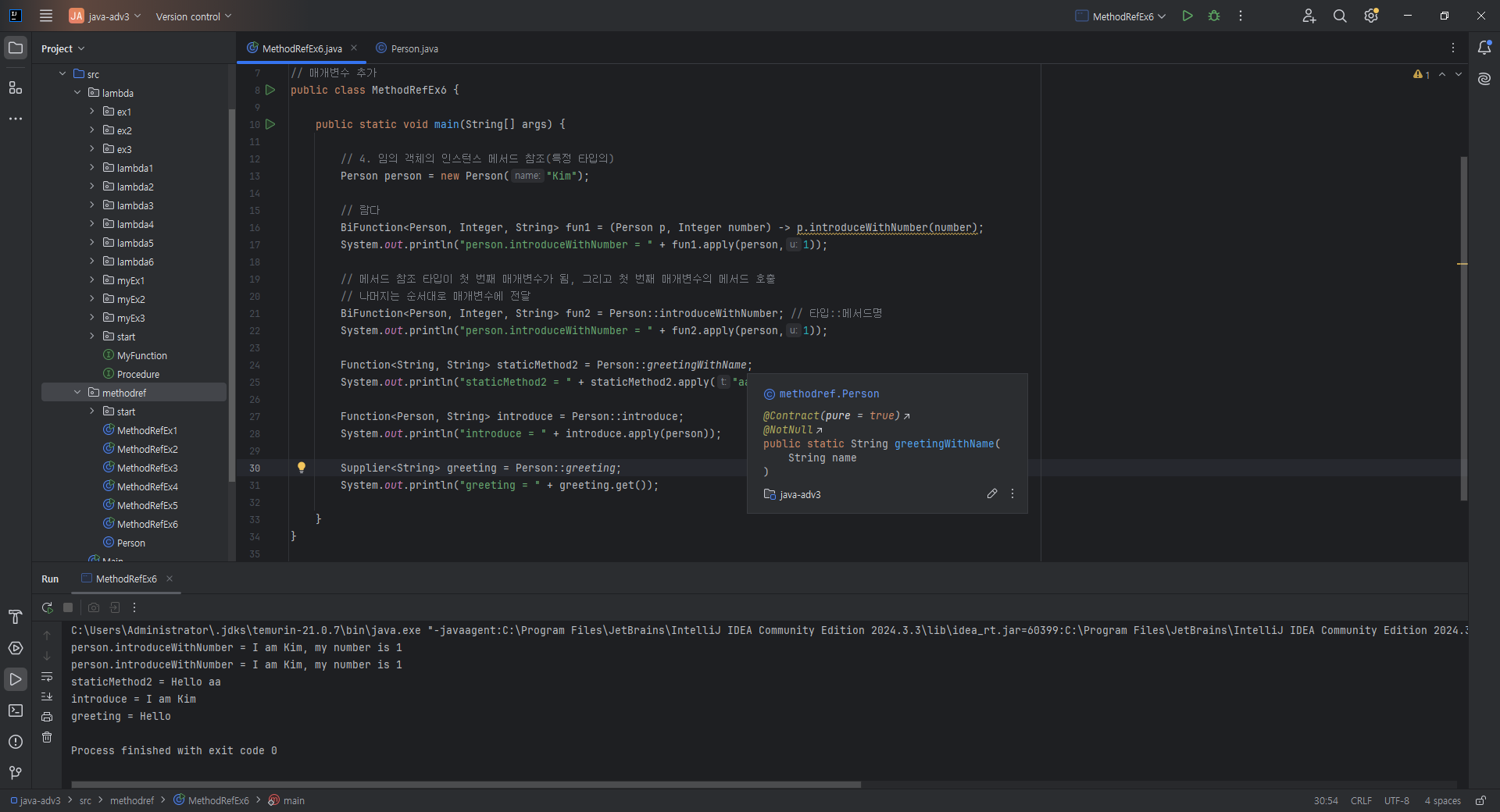
Task: Click the warnings indicator in editor
Action: click(x=1421, y=74)
